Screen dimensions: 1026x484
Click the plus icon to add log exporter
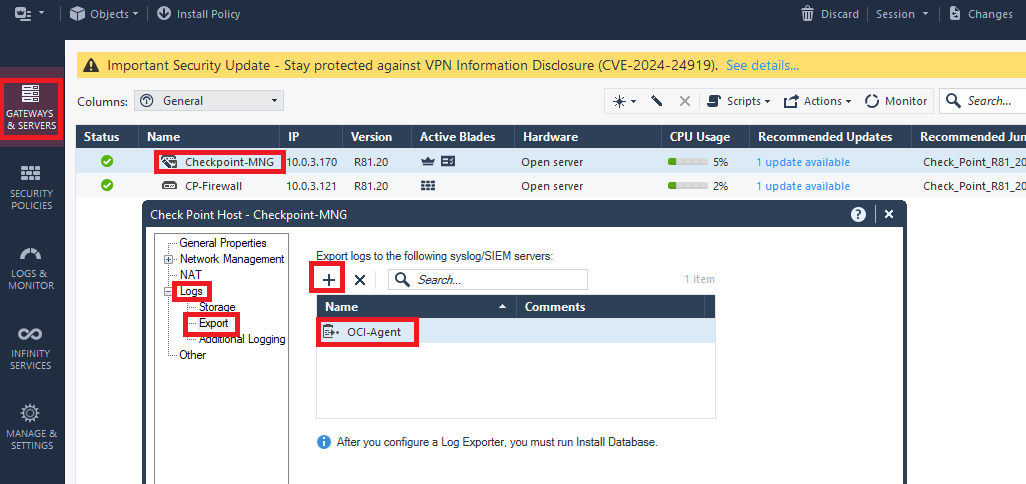[329, 280]
